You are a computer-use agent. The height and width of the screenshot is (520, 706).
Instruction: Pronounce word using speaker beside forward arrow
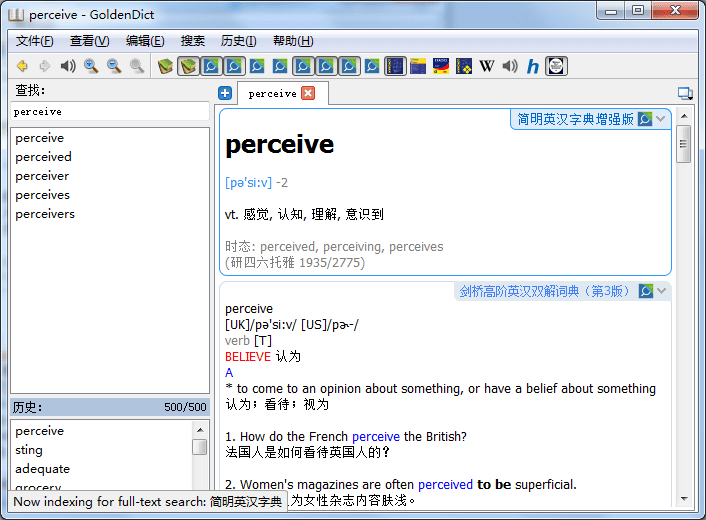coord(68,66)
